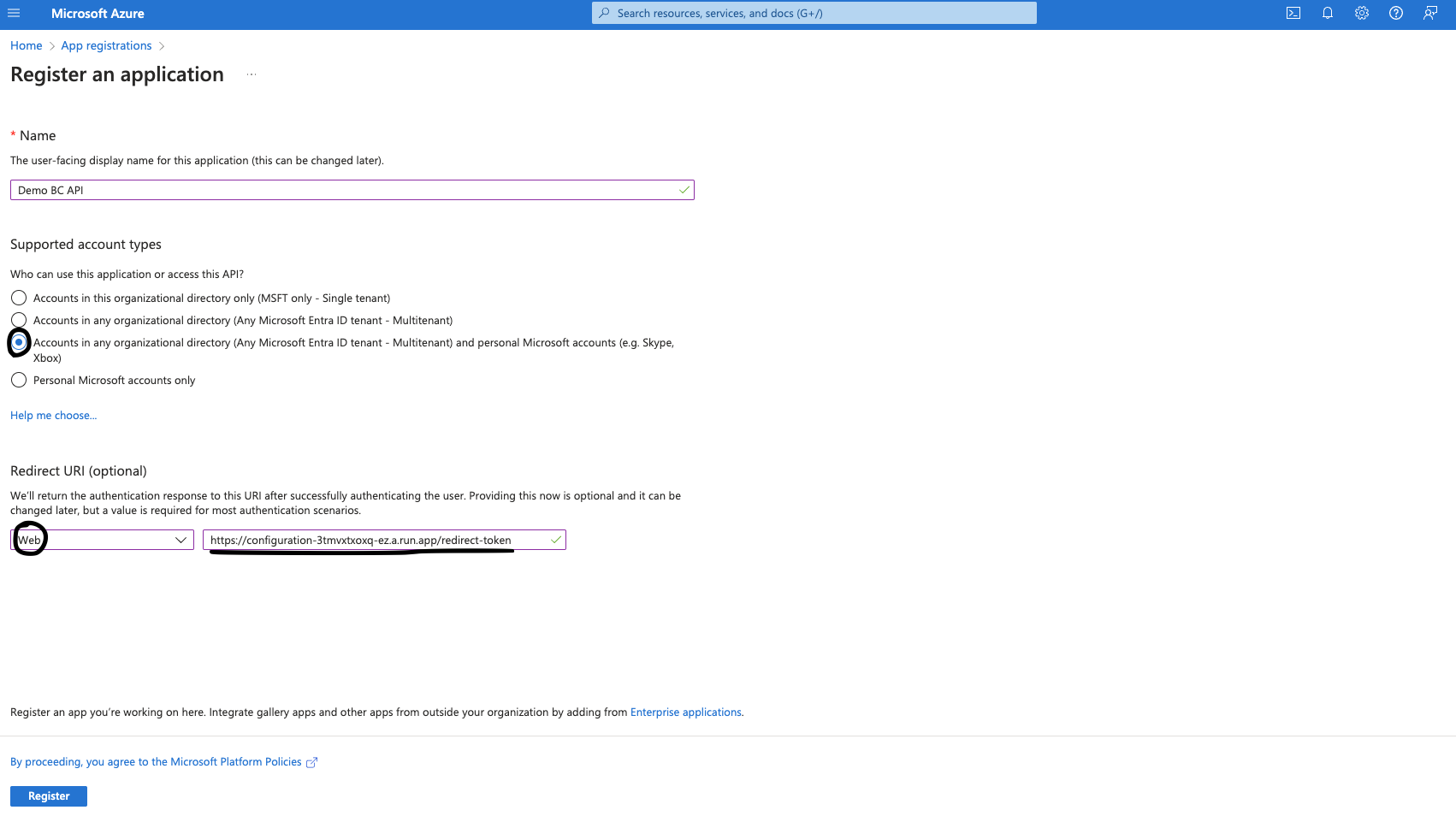Open Cloud Shell from the top bar

pos(1293,14)
